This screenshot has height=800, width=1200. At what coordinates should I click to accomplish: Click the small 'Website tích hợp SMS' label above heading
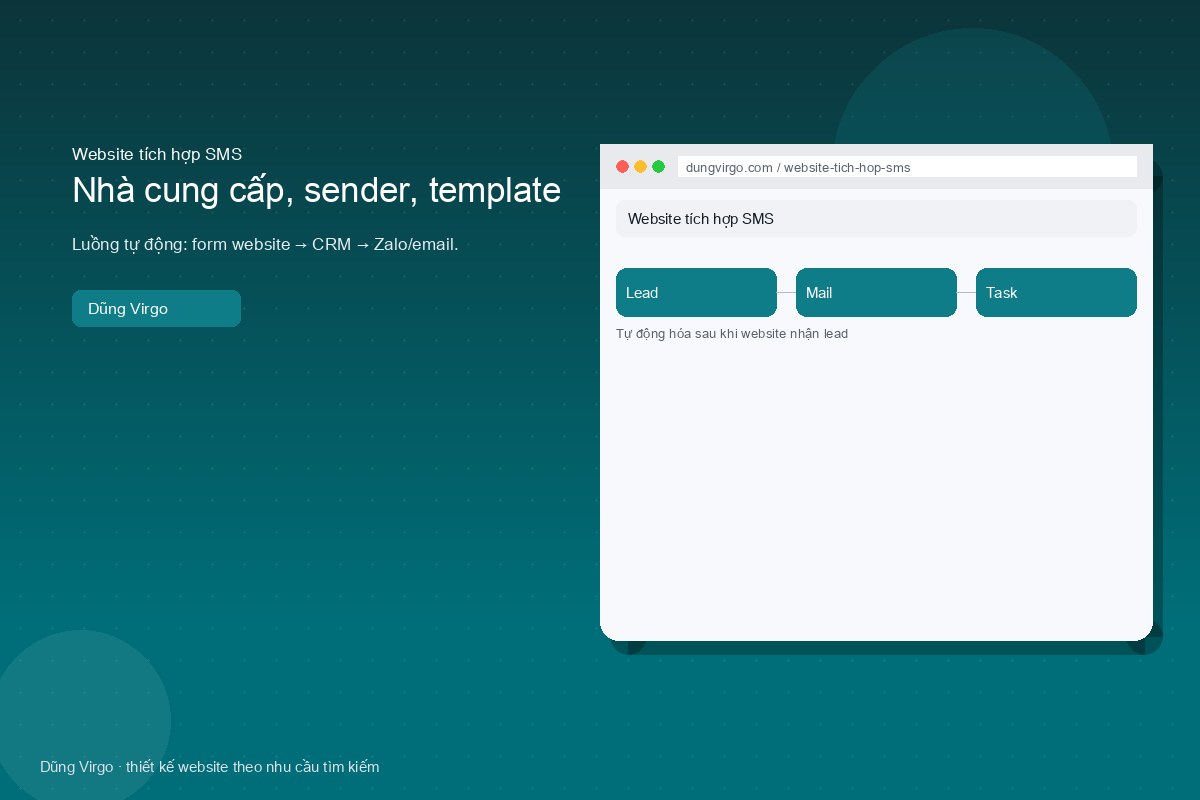(x=157, y=154)
